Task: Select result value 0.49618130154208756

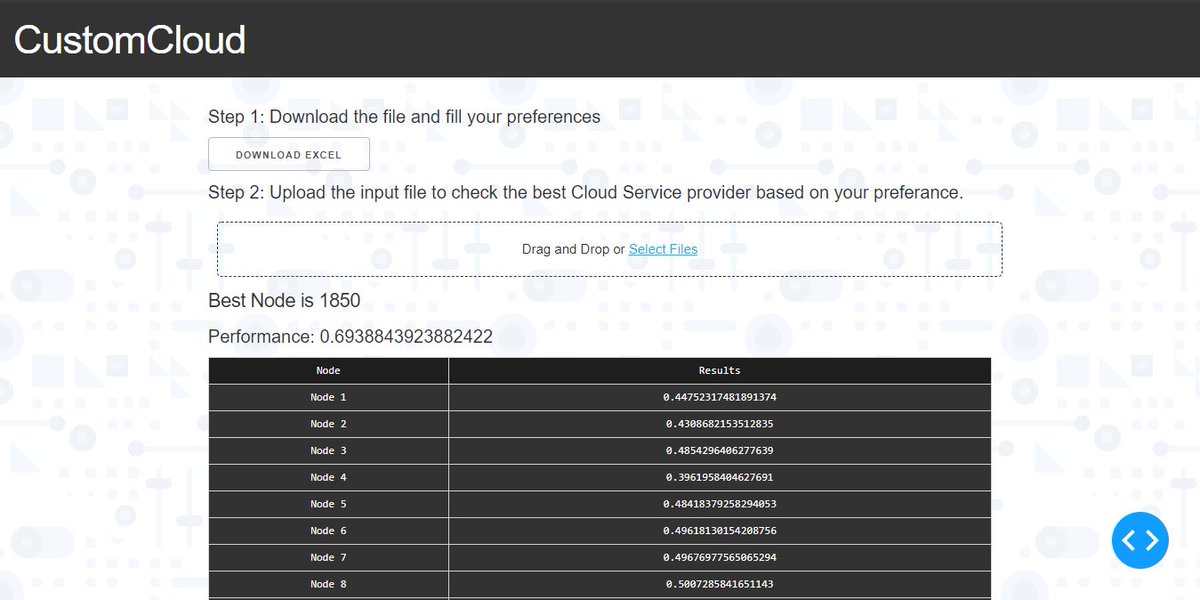Action: [x=720, y=531]
